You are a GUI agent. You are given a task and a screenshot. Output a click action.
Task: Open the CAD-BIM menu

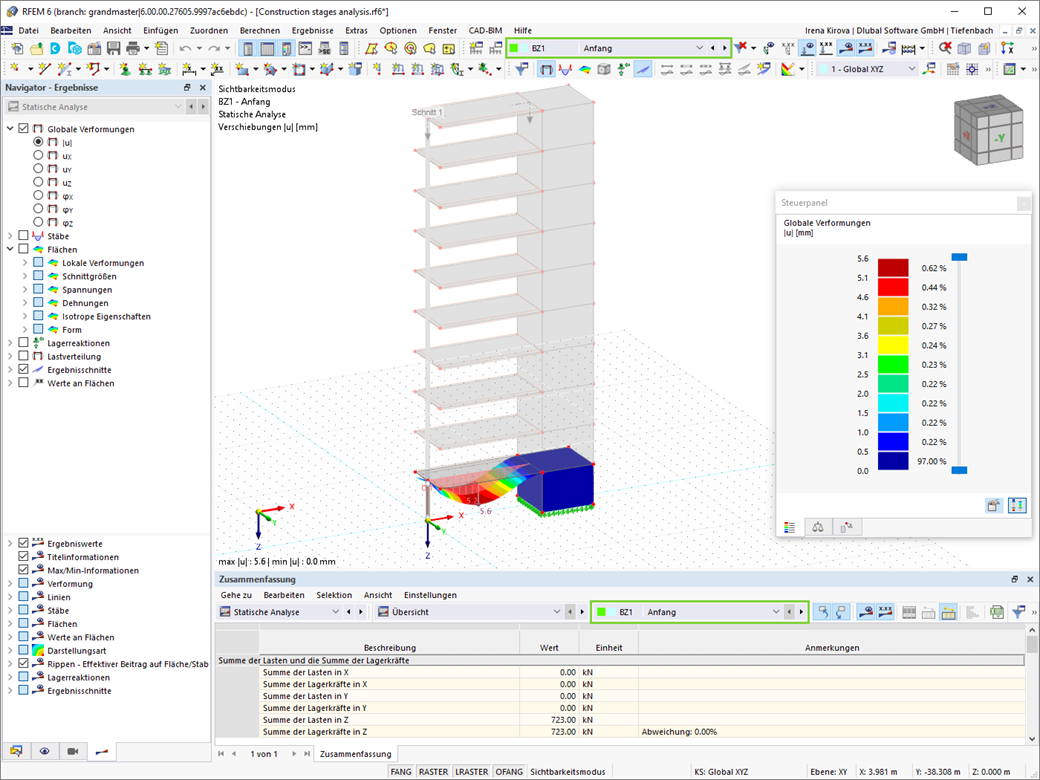(x=486, y=31)
